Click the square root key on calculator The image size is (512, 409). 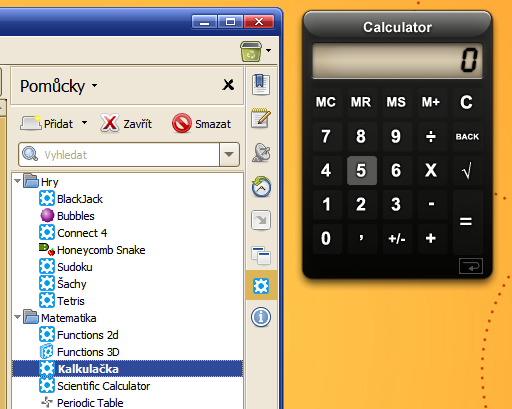[x=467, y=170]
